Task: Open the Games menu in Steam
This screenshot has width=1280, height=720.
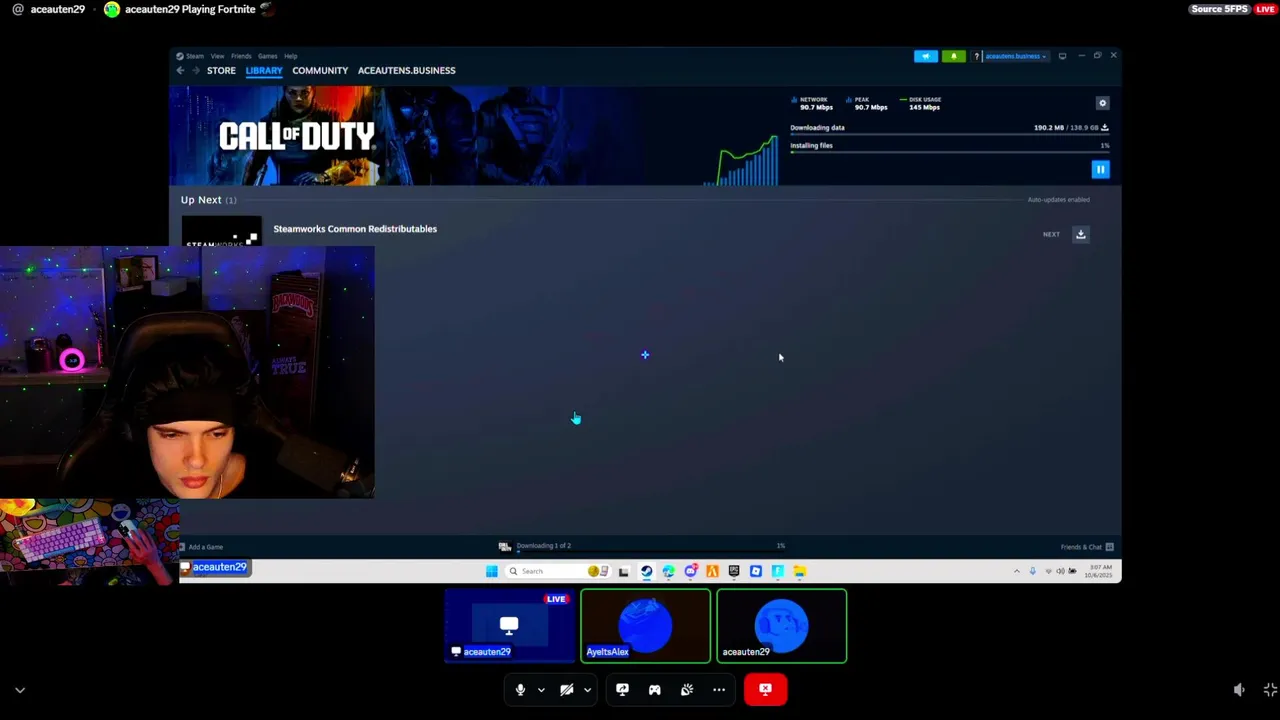Action: pos(267,56)
